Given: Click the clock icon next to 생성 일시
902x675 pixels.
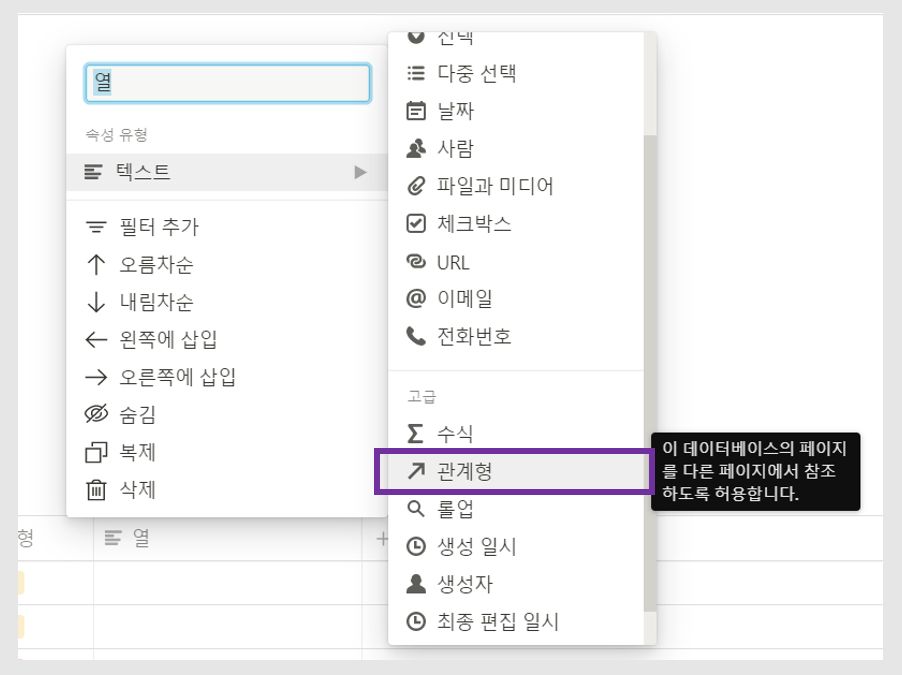Looking at the screenshot, I should [x=416, y=546].
